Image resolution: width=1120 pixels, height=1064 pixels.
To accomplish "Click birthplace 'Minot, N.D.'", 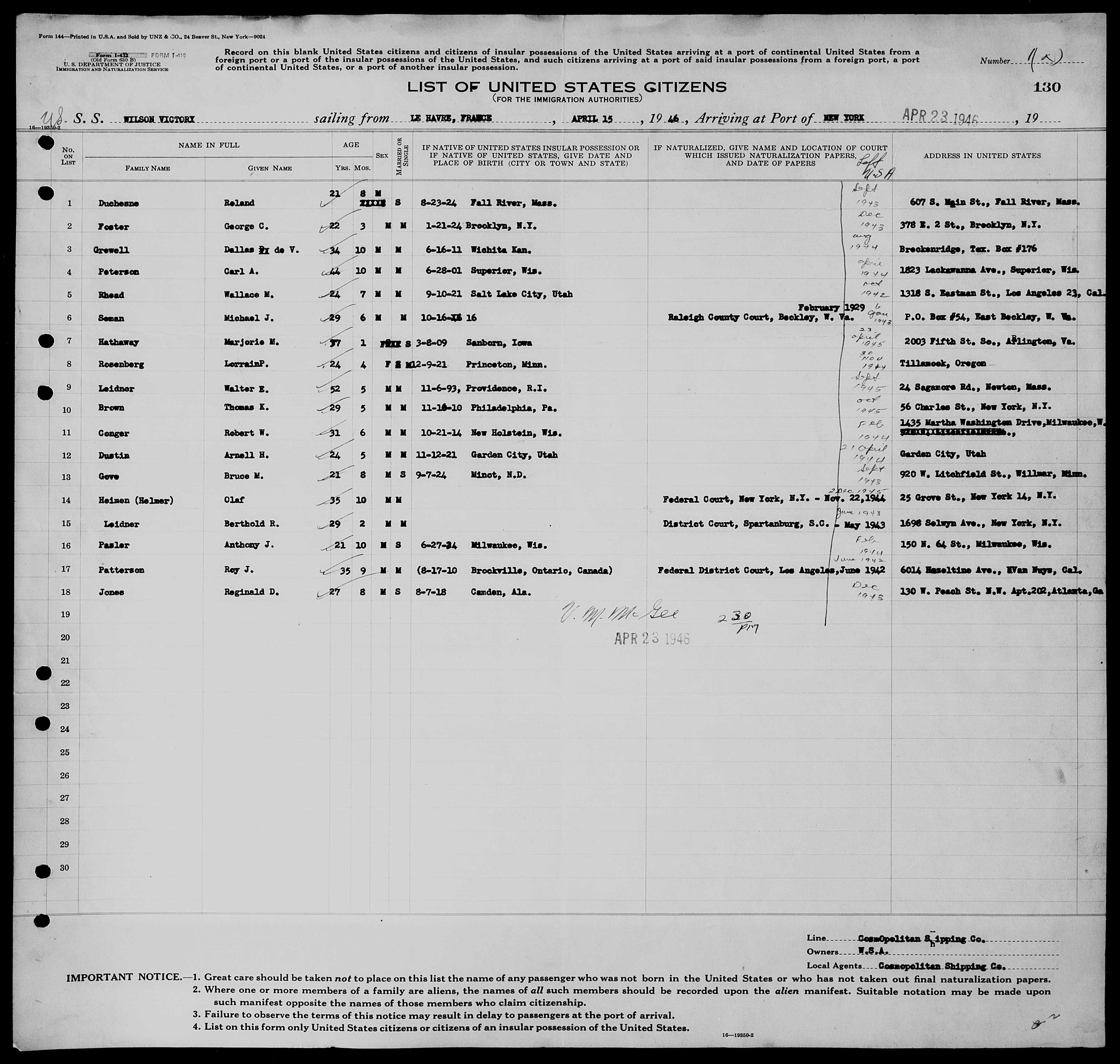I will pyautogui.click(x=498, y=475).
